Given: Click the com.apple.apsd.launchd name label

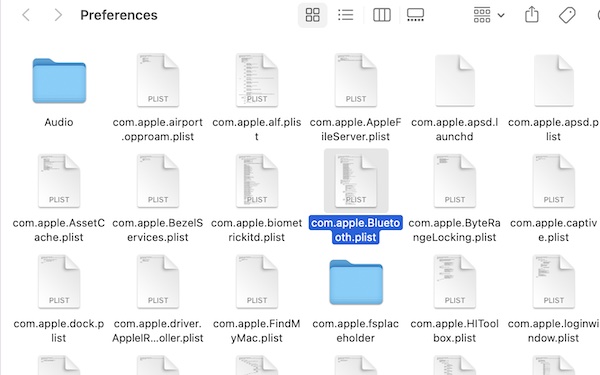Looking at the screenshot, I should click(x=455, y=129).
